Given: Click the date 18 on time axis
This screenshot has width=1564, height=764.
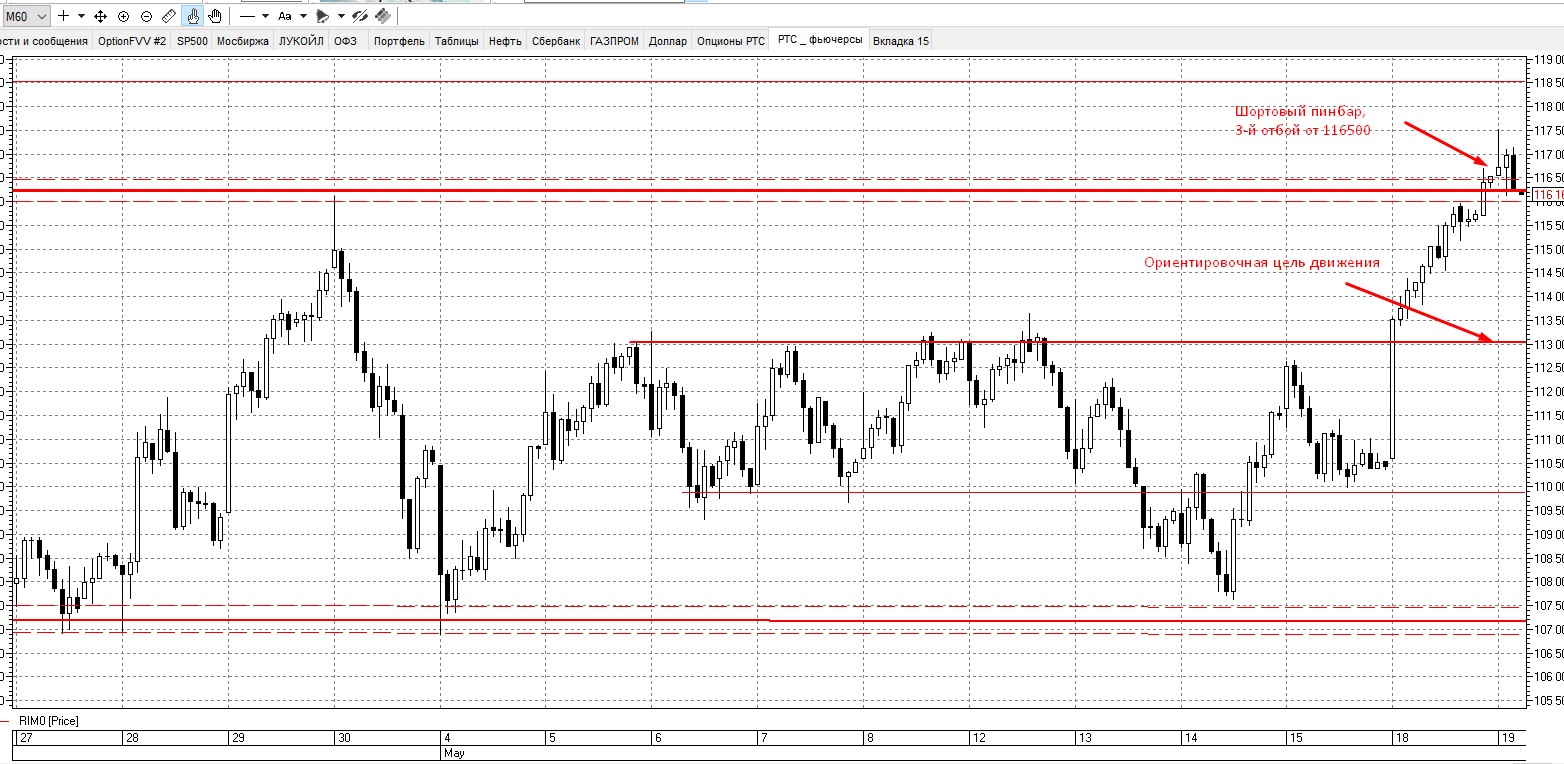Looking at the screenshot, I should click(1403, 738).
